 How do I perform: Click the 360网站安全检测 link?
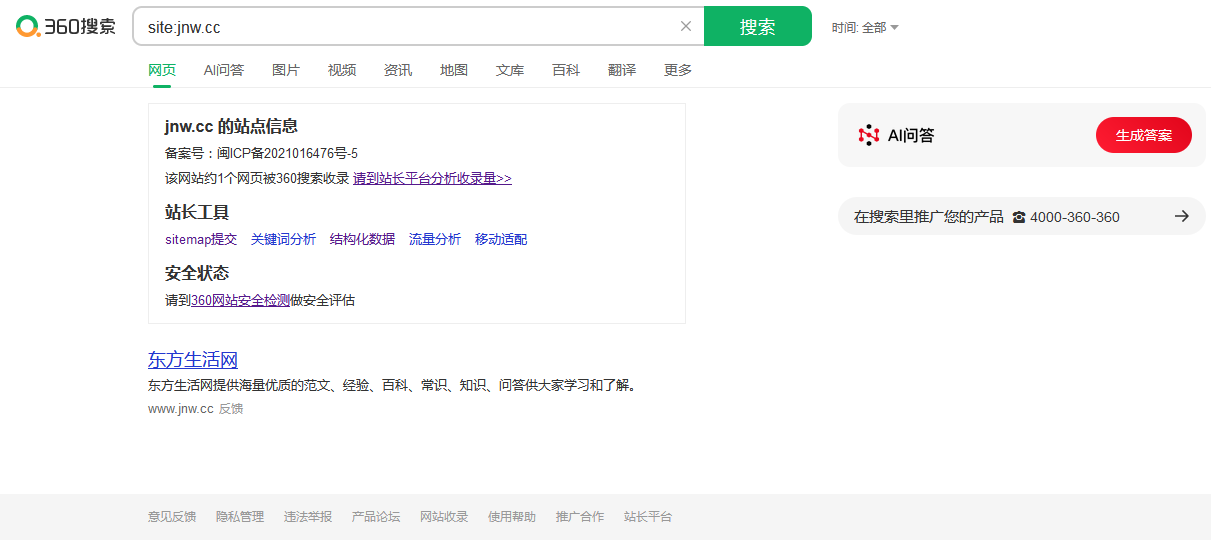240,300
